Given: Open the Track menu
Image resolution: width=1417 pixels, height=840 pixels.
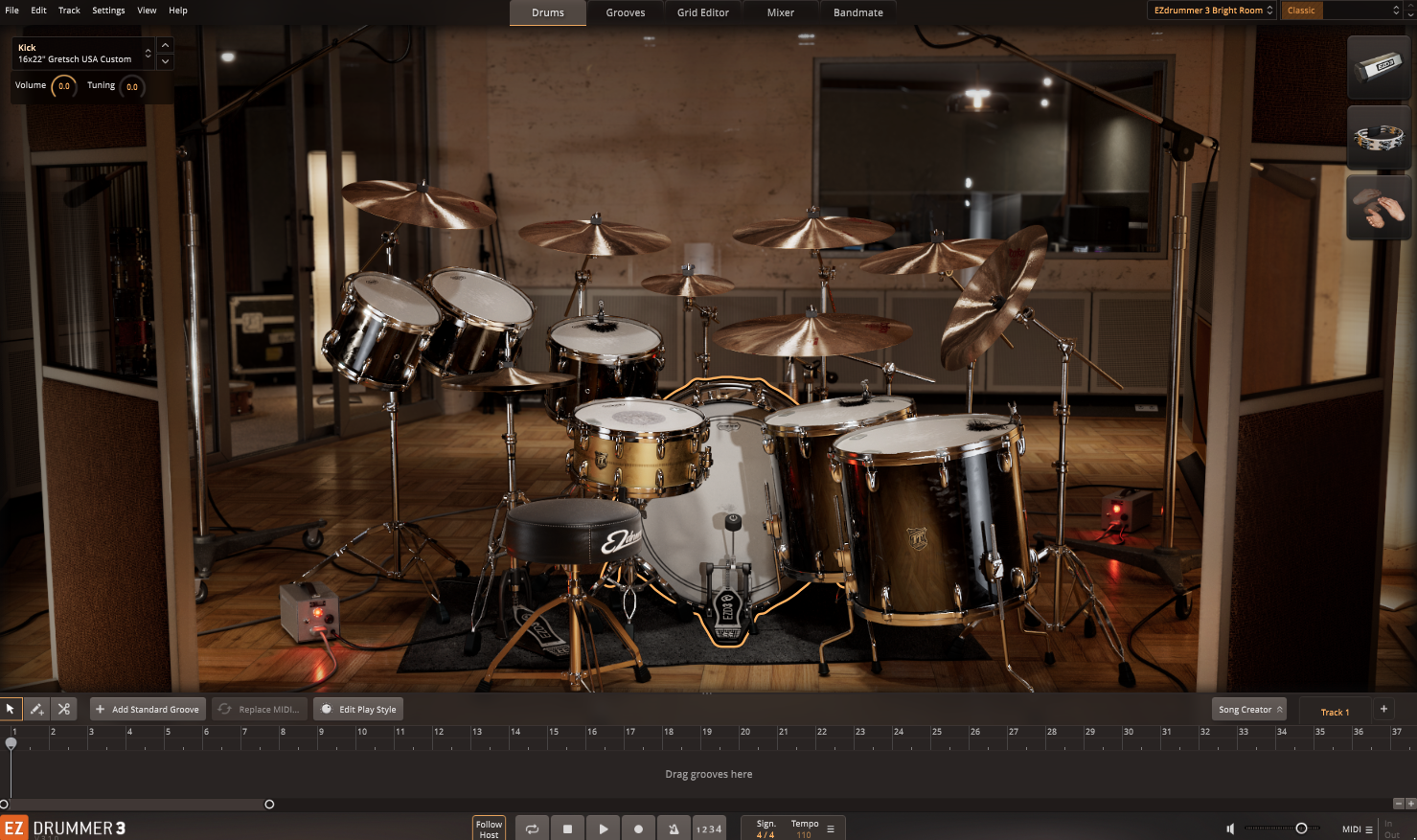Looking at the screenshot, I should click(x=69, y=11).
